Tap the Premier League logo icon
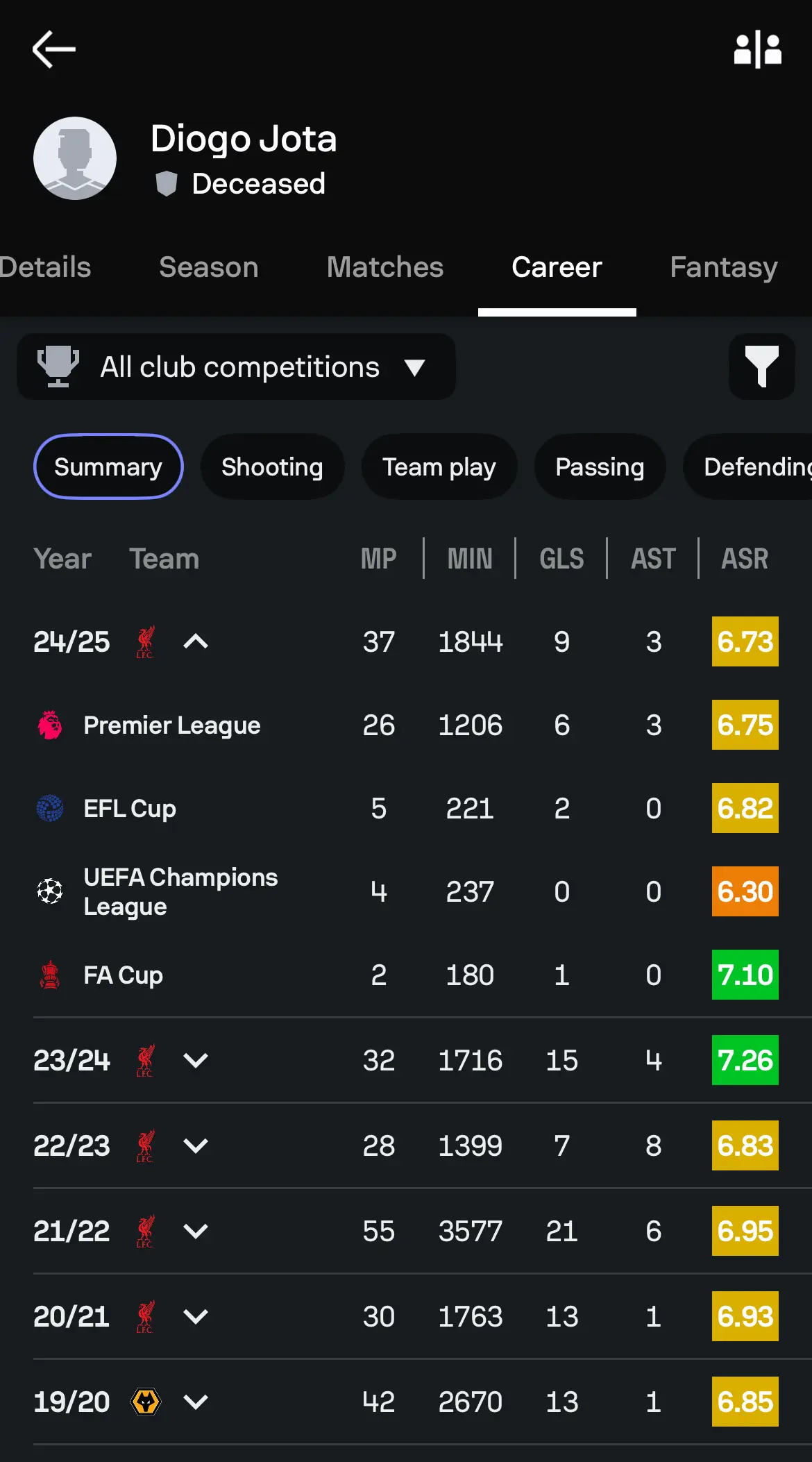Screen dimensions: 812x1462 50,725
